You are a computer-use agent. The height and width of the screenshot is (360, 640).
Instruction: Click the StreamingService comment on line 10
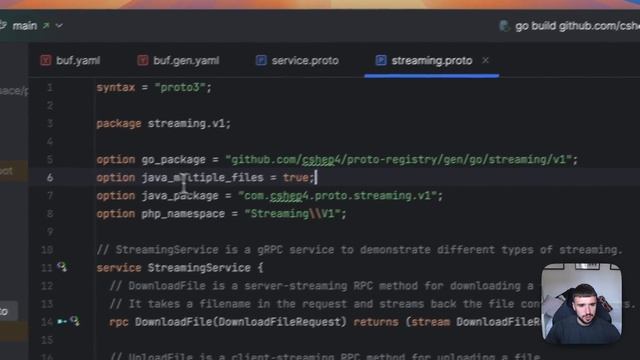[x=359, y=250]
